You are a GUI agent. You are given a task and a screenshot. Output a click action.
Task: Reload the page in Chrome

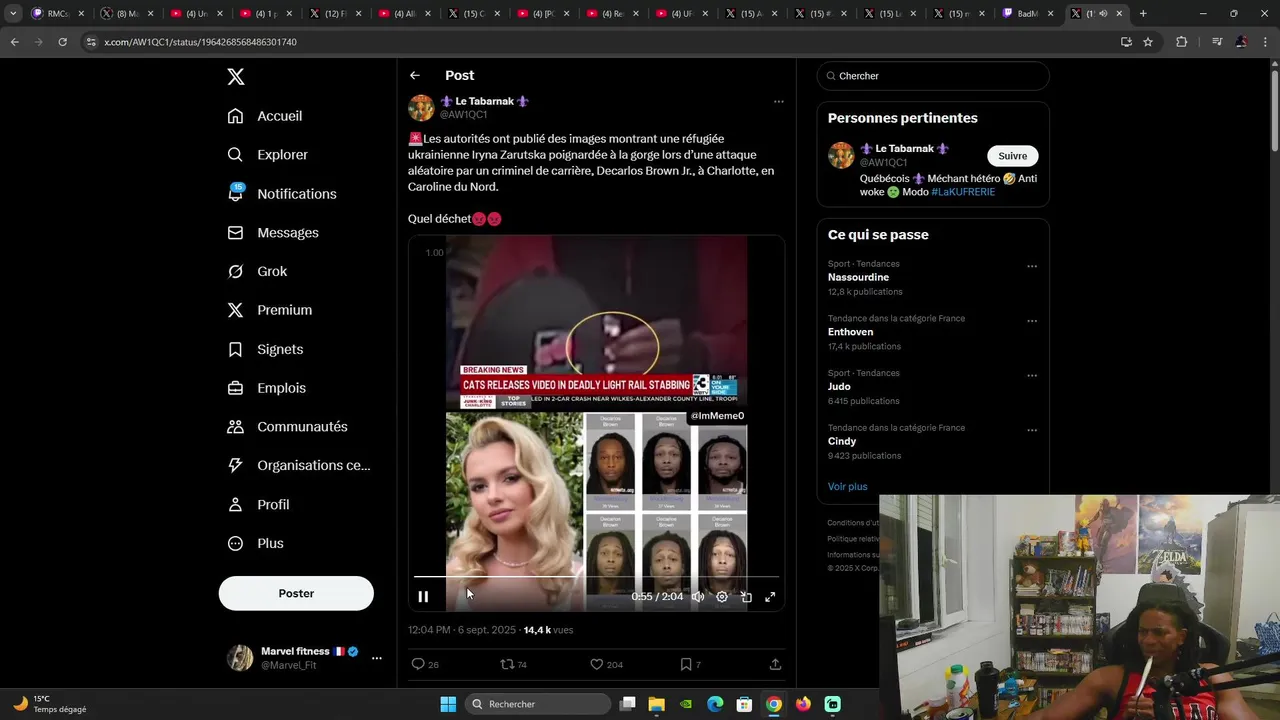(62, 42)
